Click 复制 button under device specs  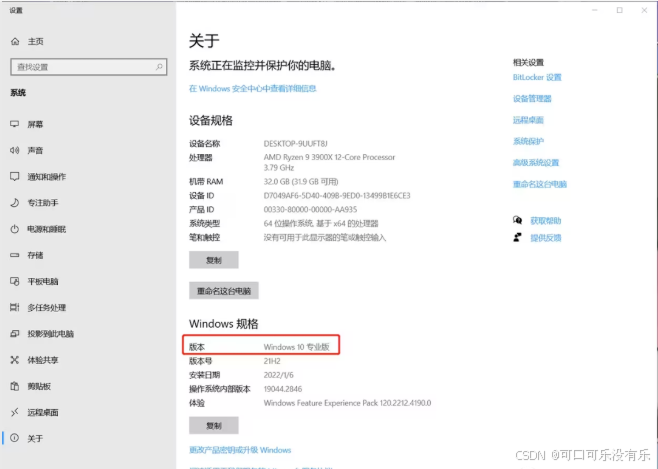[x=214, y=260]
